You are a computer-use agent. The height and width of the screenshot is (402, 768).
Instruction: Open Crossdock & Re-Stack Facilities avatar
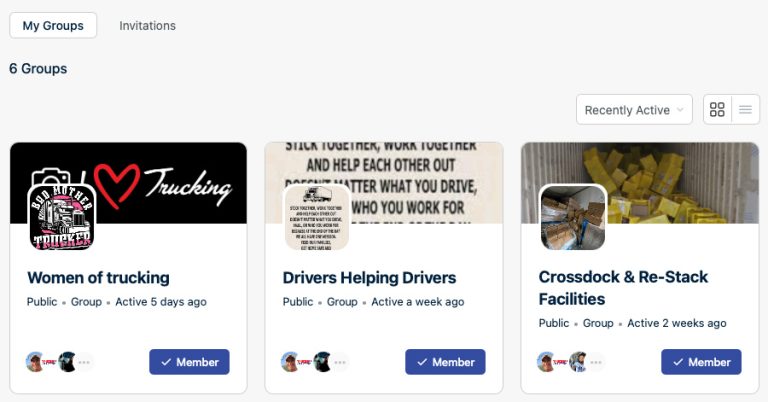pos(573,217)
